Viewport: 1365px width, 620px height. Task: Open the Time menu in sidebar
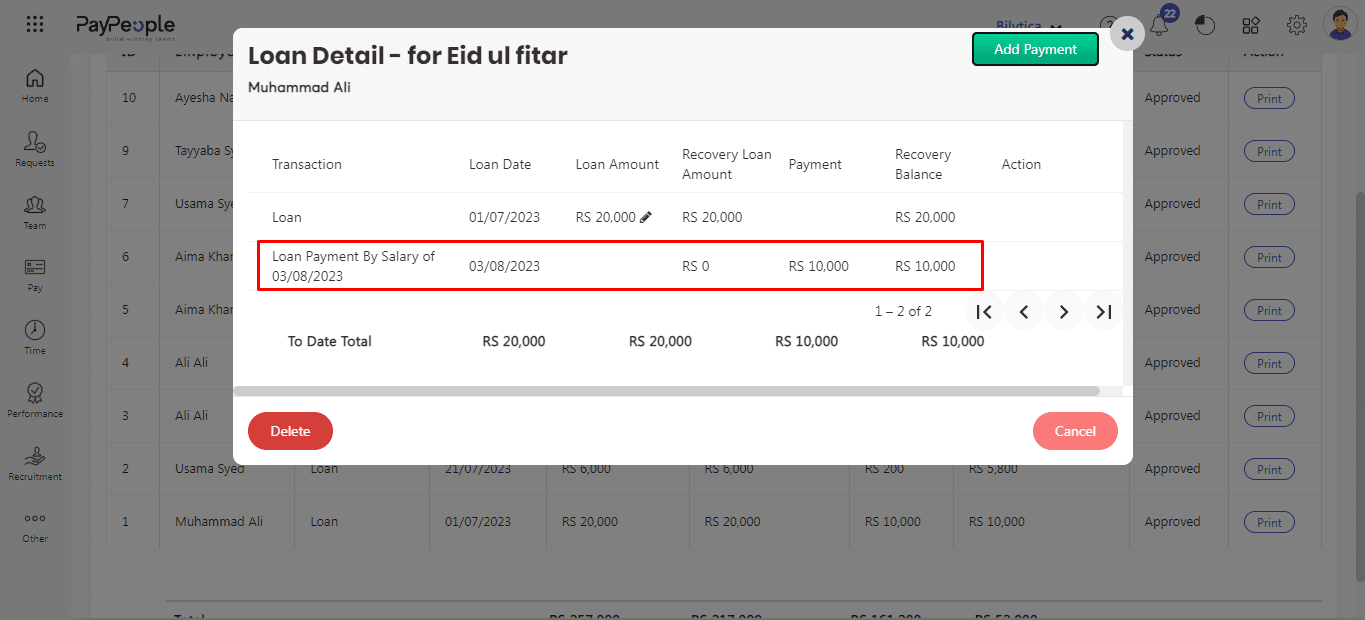[x=35, y=337]
